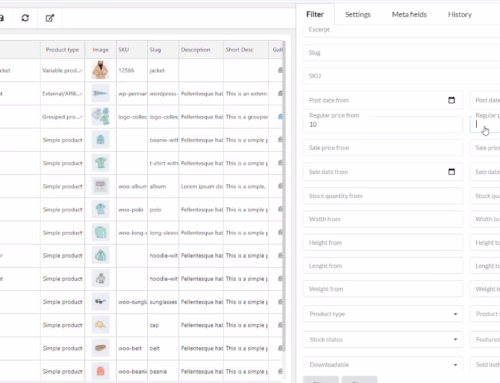Open the Product type filter dropdown
Screen dimensions: 500x383
[383, 314]
